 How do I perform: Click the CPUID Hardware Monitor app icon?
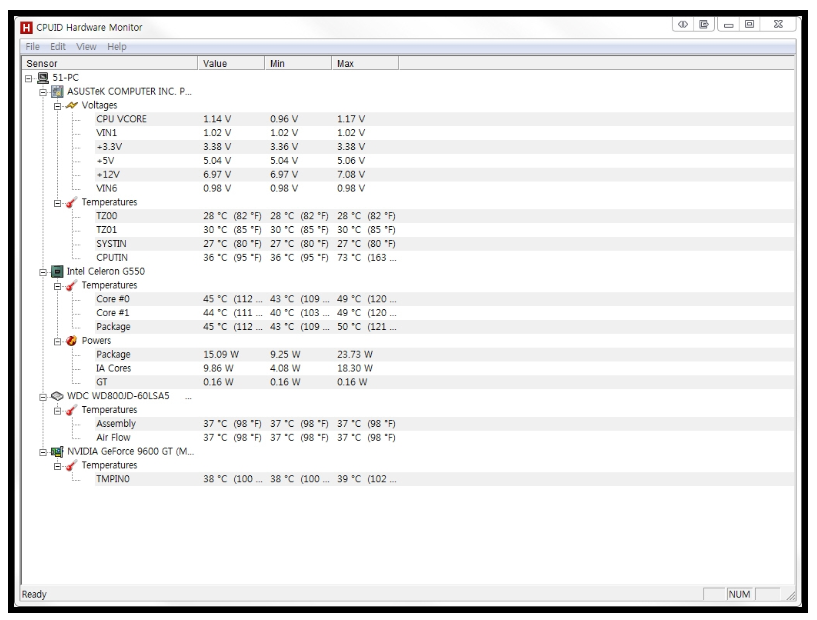coord(26,27)
